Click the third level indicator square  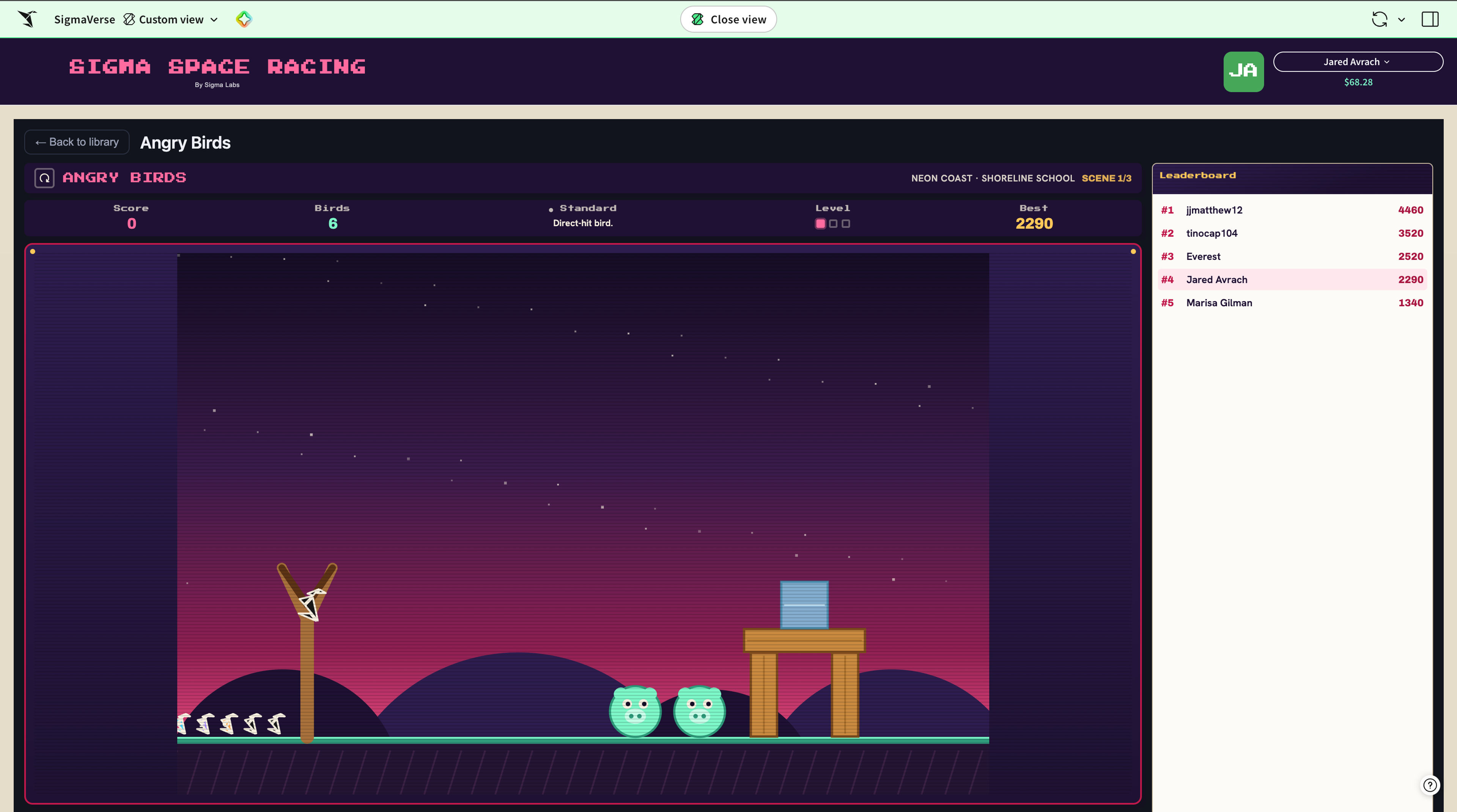click(846, 223)
